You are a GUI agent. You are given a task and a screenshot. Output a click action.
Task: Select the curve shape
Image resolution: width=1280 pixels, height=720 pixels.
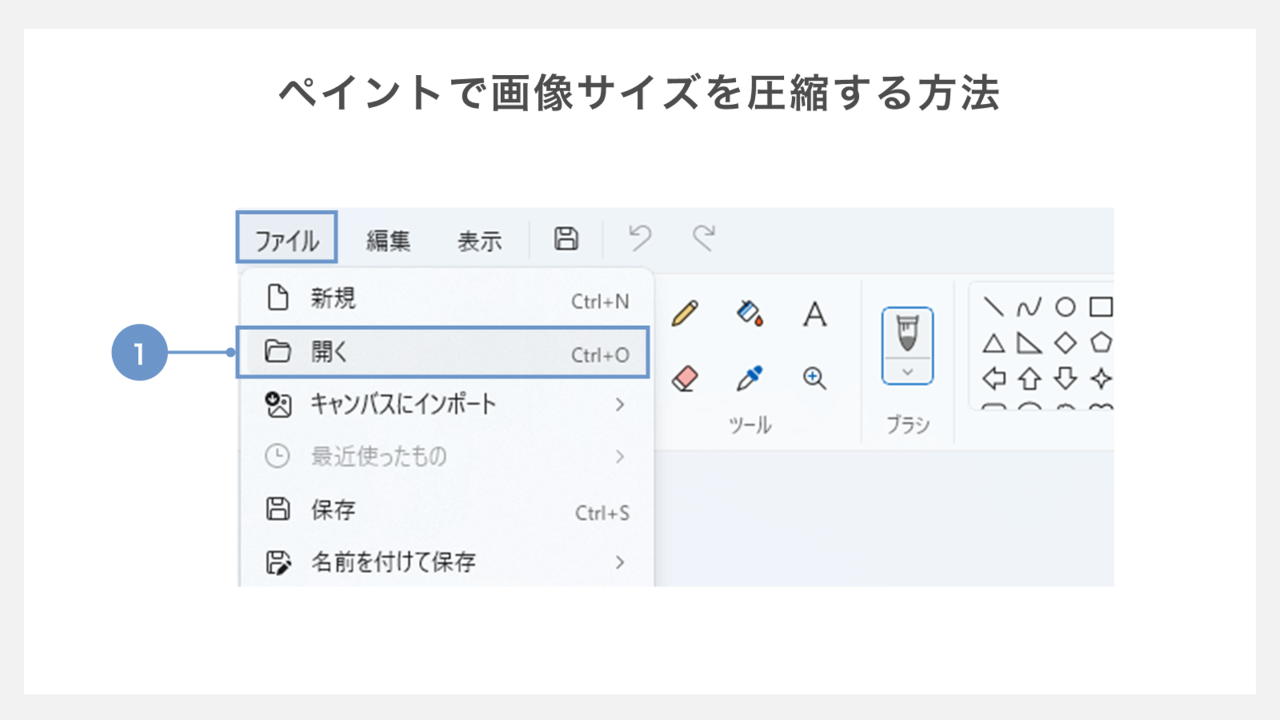coord(1030,308)
